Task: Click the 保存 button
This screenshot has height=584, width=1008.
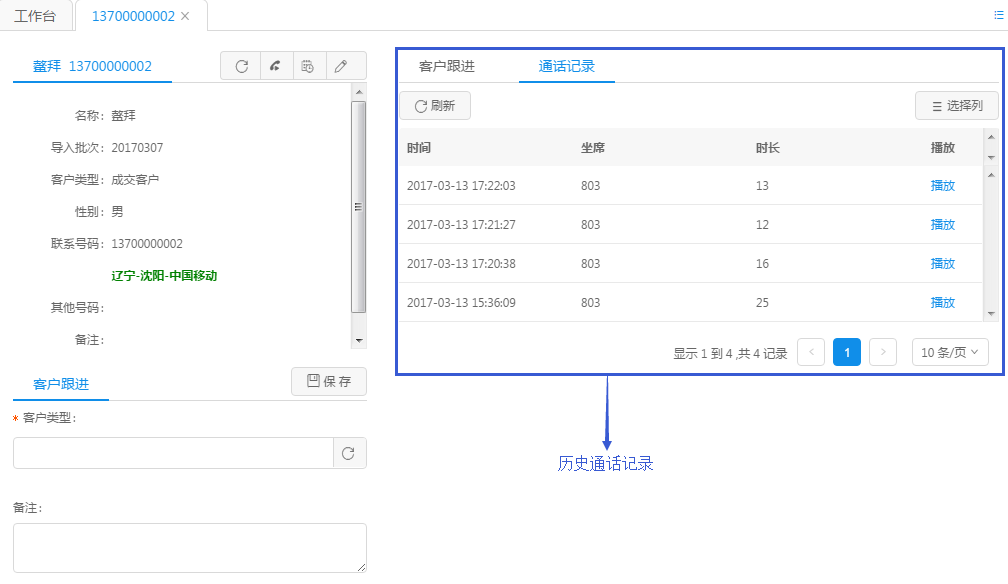Action: (329, 382)
